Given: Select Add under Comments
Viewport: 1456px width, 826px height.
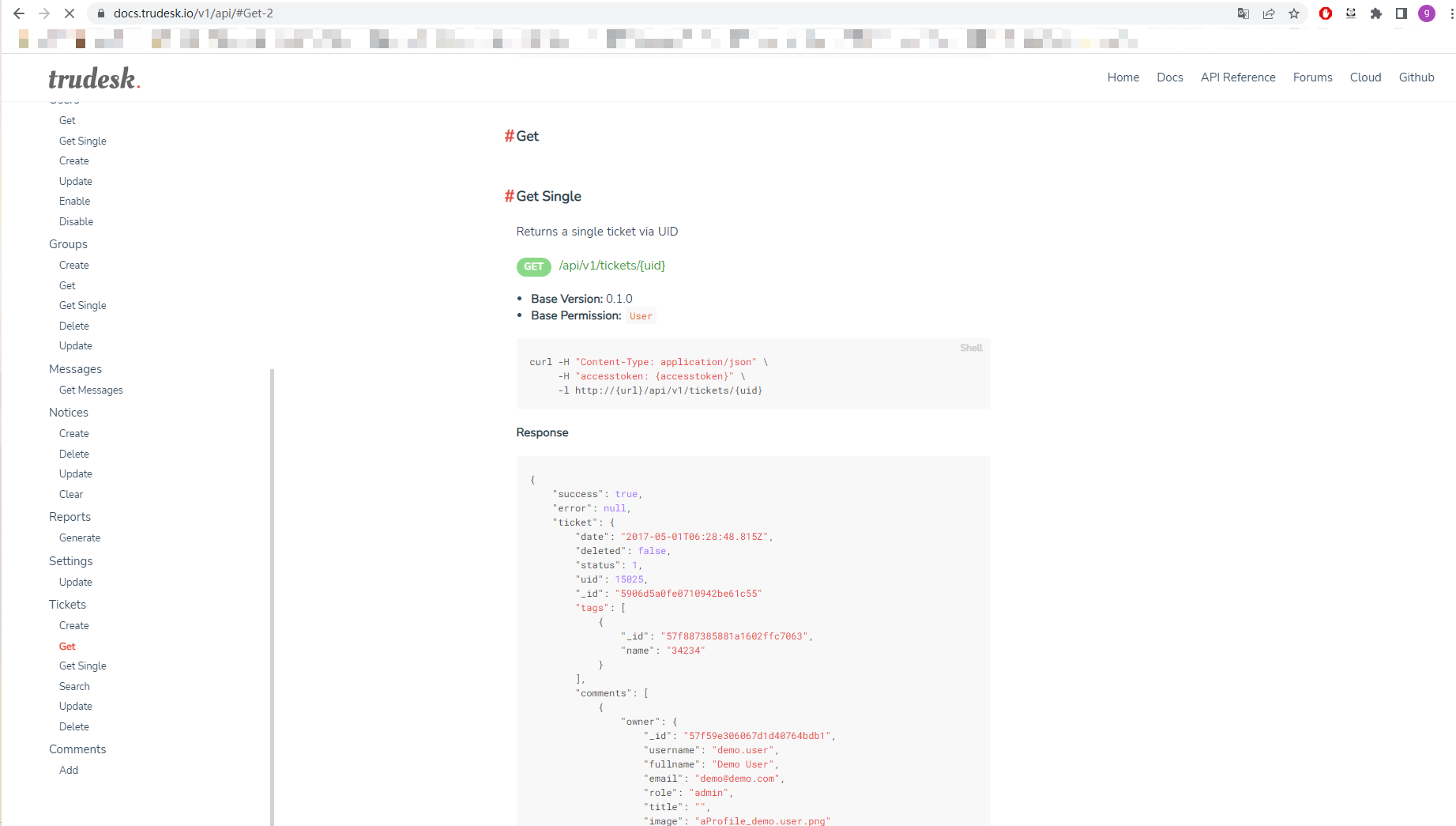Looking at the screenshot, I should 69,771.
